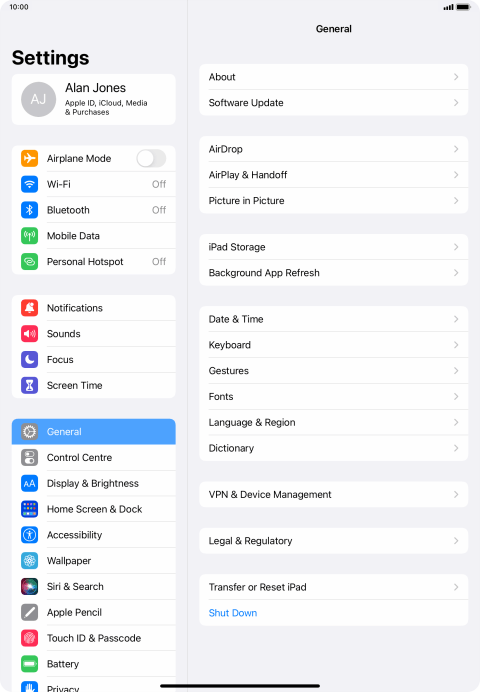Open Siri & Search icon
Screen dimensions: 480x692
(30, 586)
